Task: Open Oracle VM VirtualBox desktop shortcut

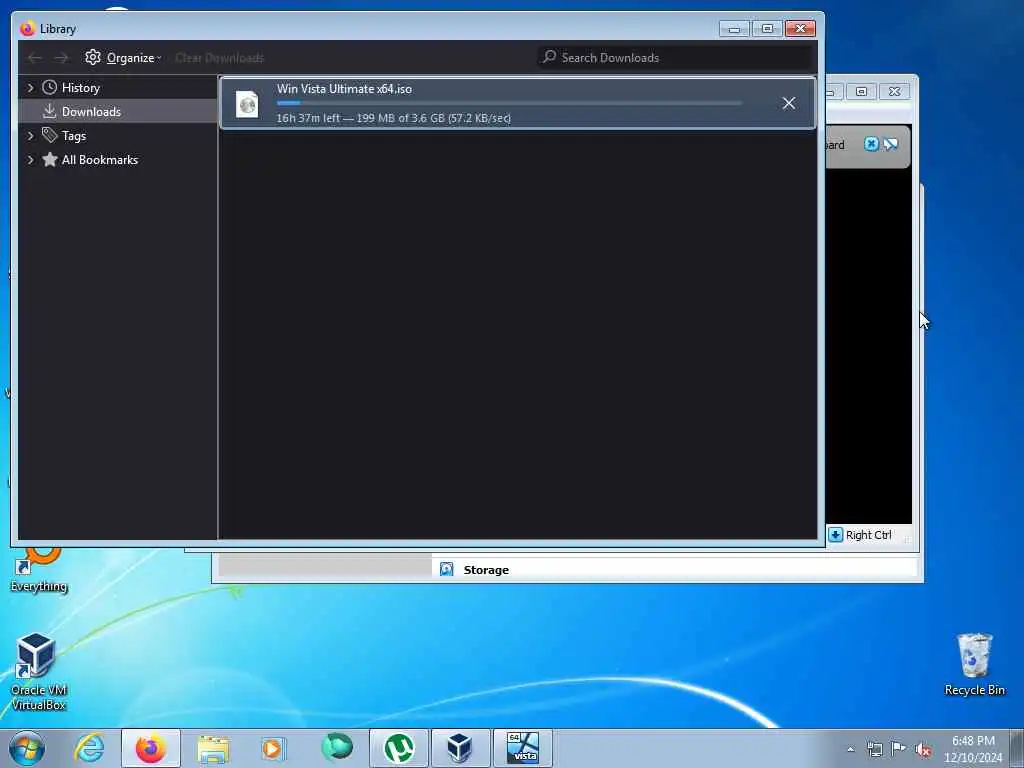Action: pos(39,672)
